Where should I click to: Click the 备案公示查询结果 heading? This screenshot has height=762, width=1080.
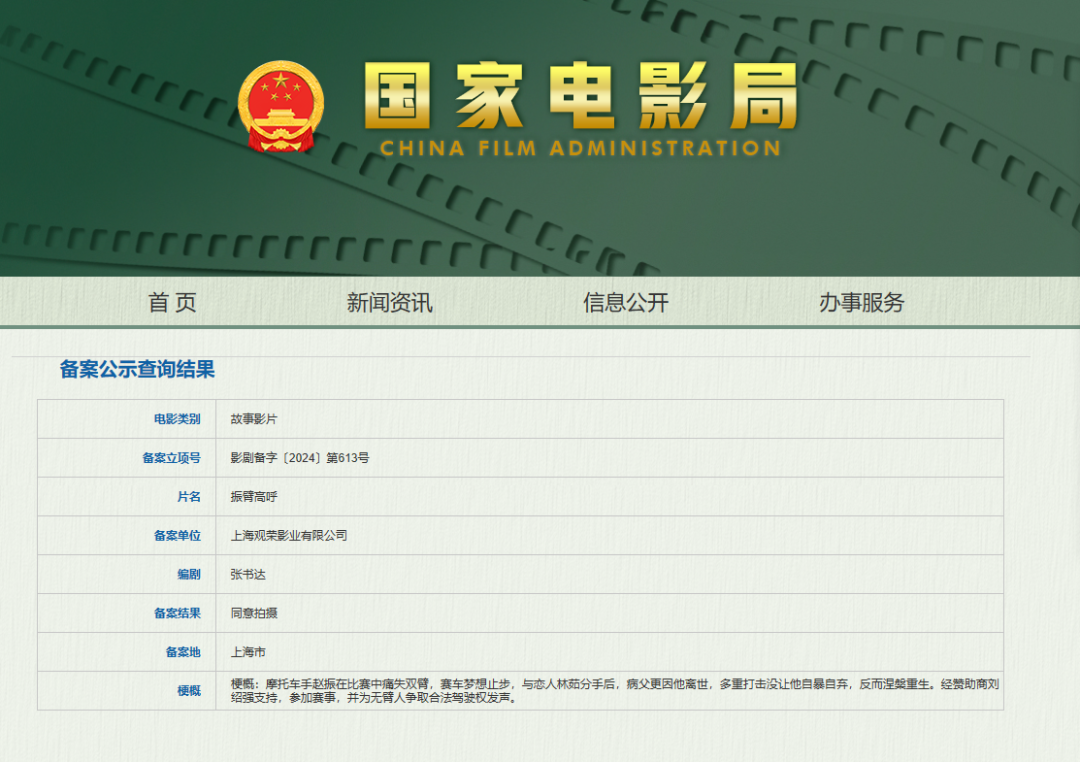coord(137,369)
